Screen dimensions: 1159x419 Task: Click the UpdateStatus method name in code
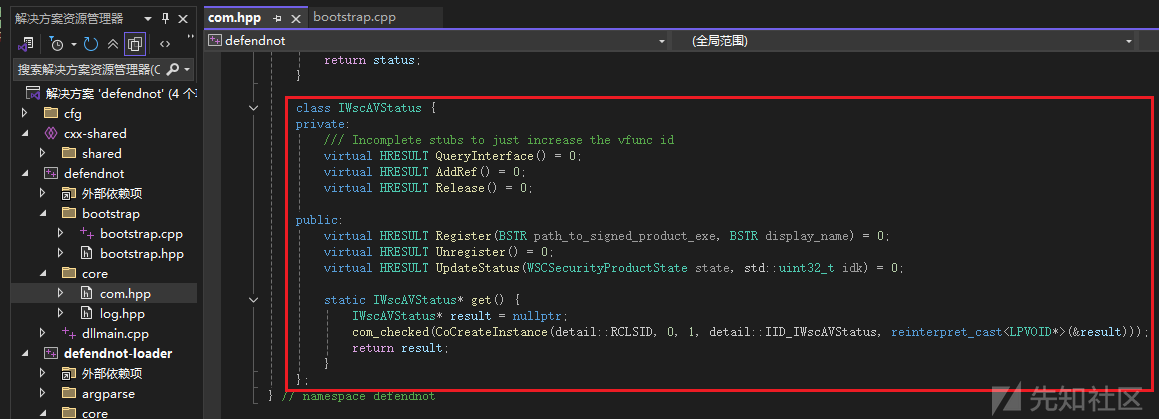point(477,268)
